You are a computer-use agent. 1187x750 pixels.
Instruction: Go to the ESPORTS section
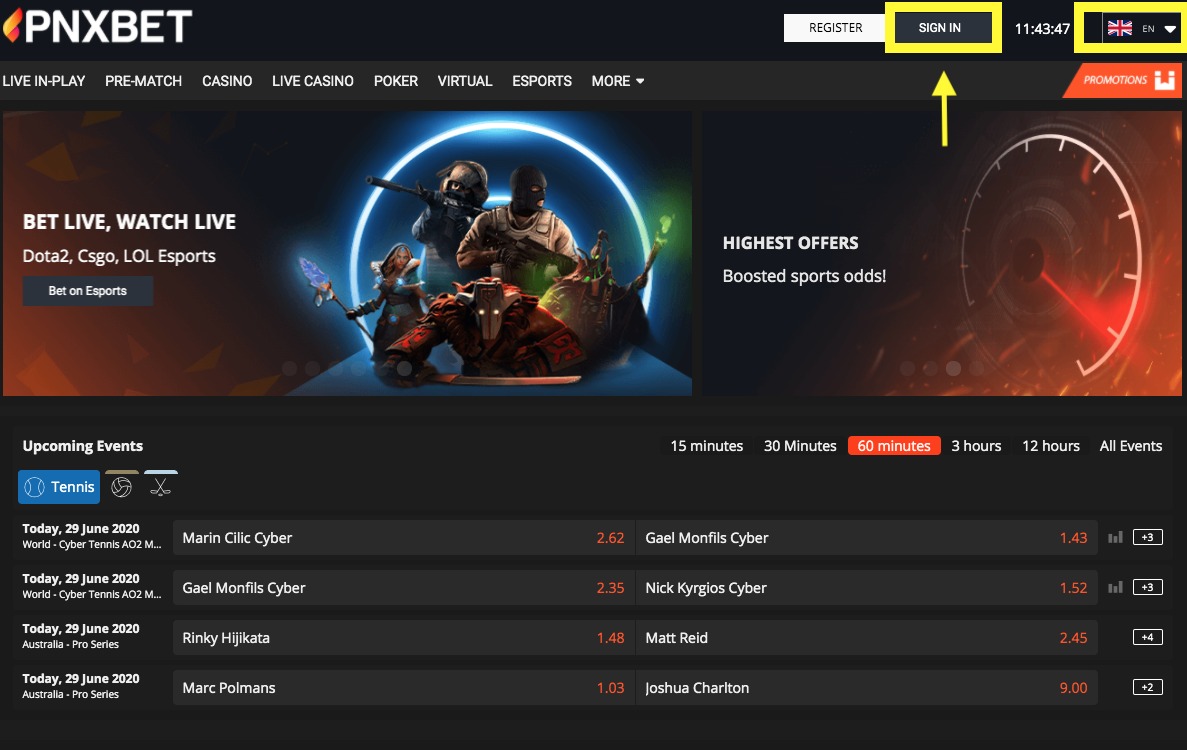click(x=542, y=81)
